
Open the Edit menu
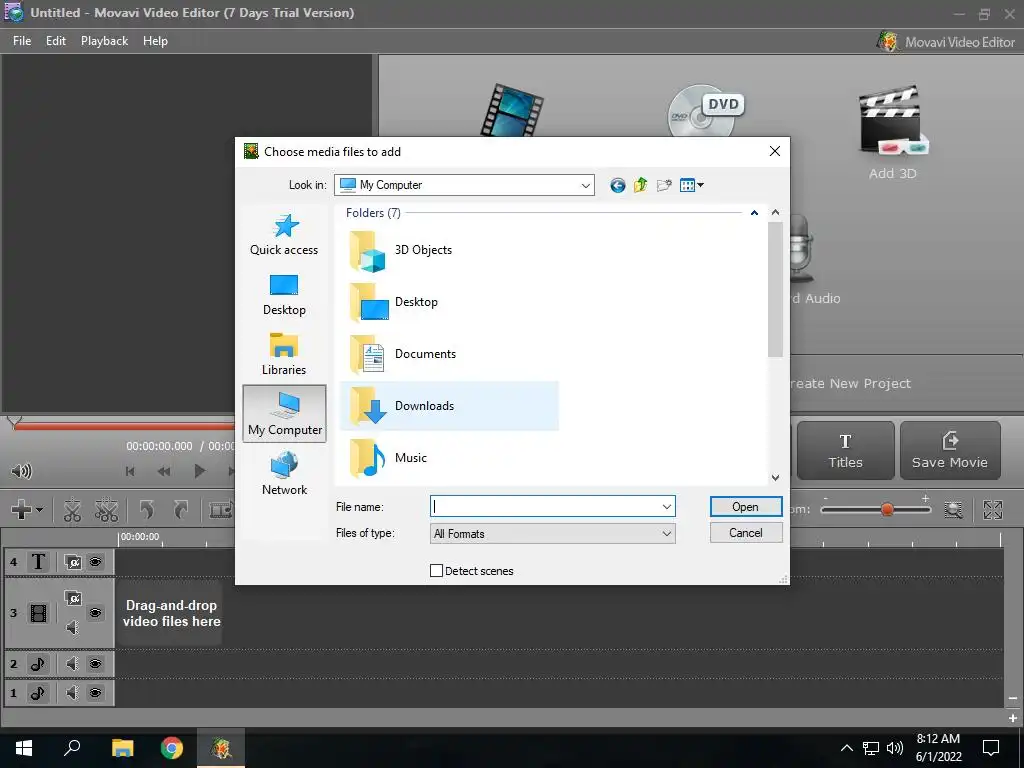pos(56,40)
